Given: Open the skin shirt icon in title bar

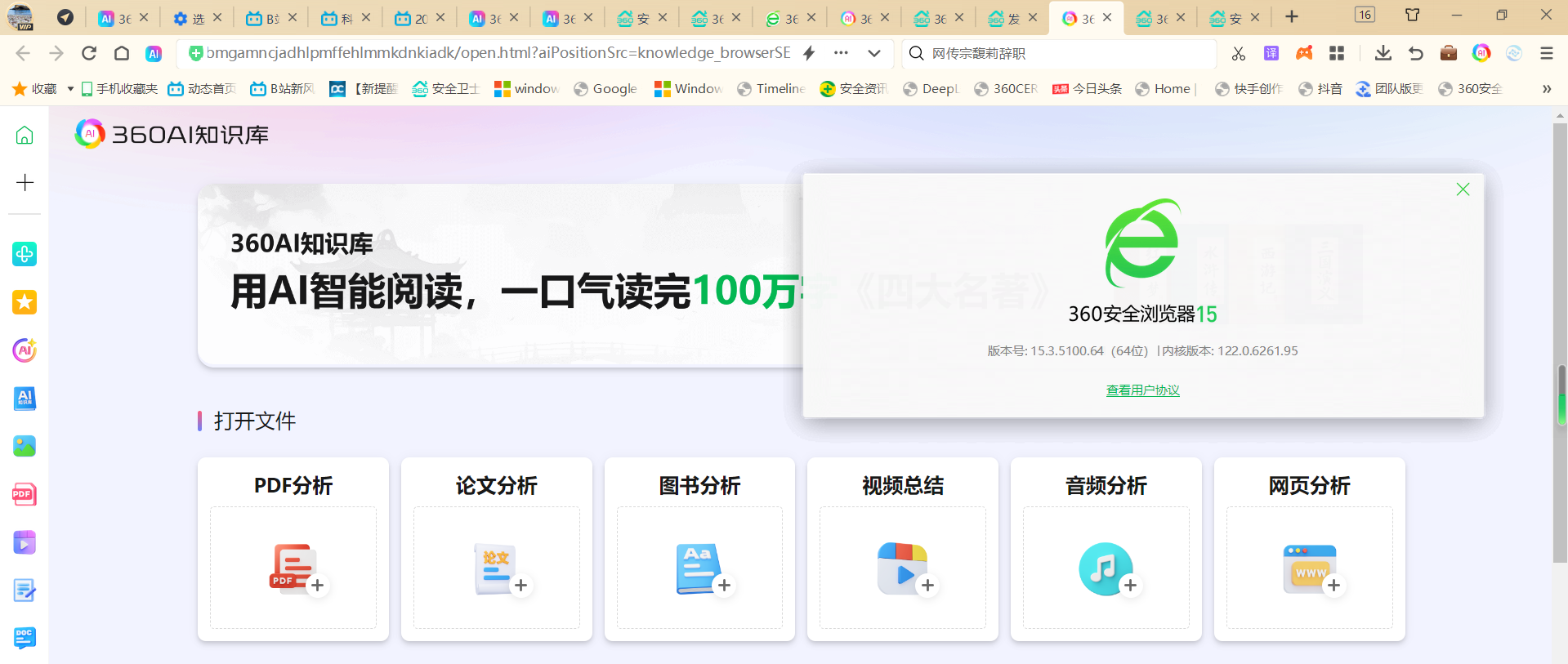Looking at the screenshot, I should 1412,15.
